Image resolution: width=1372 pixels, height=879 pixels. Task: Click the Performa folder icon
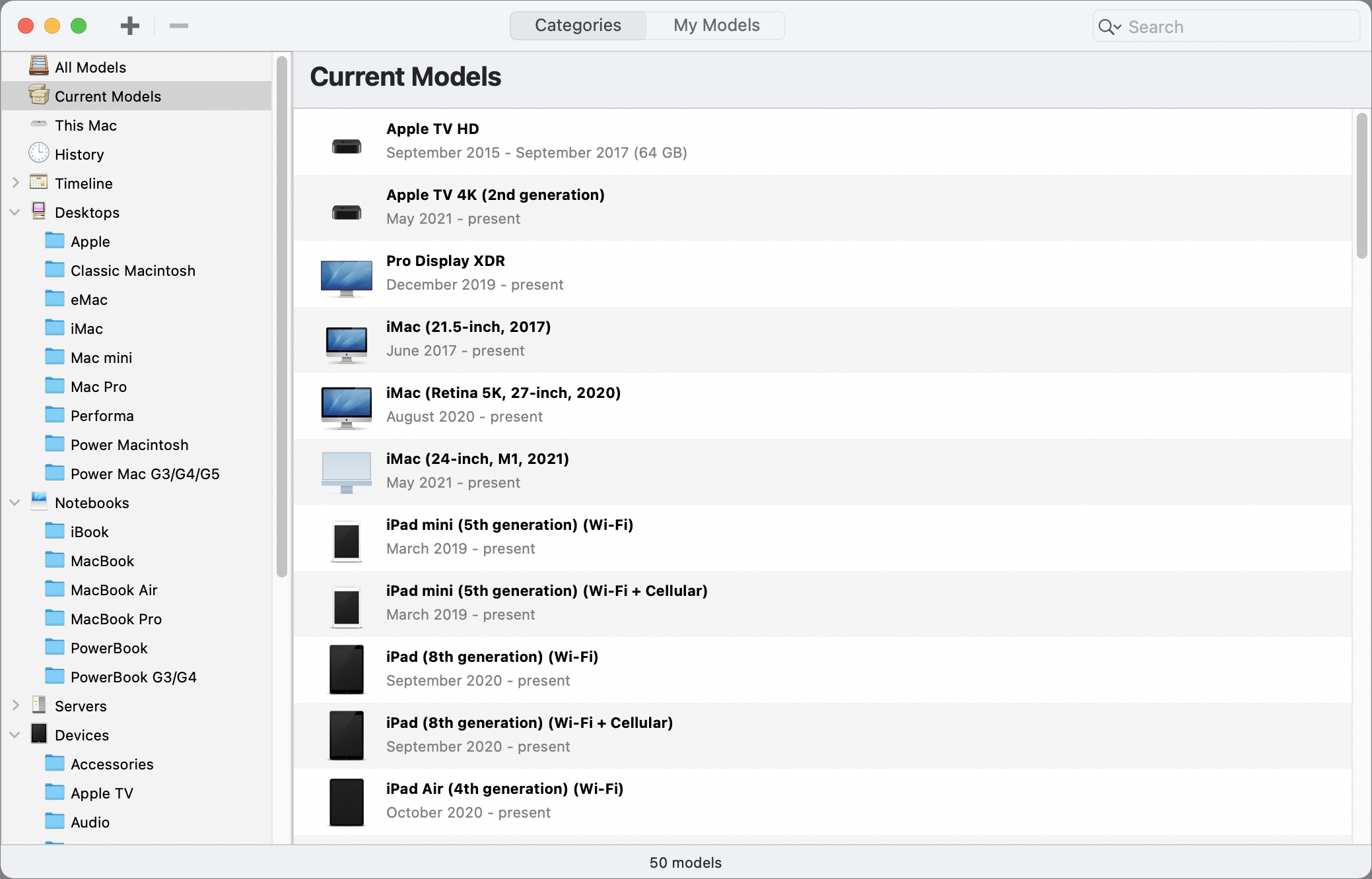(x=55, y=415)
